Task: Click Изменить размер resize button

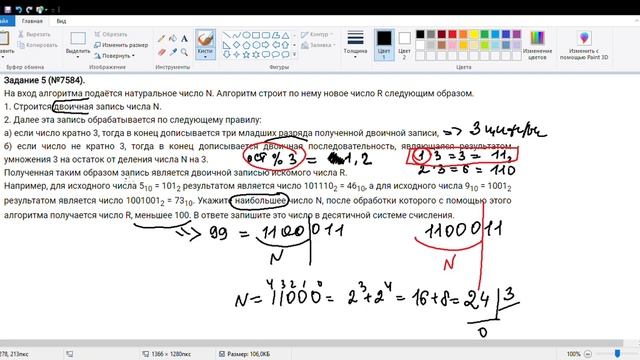Action: pos(121,45)
